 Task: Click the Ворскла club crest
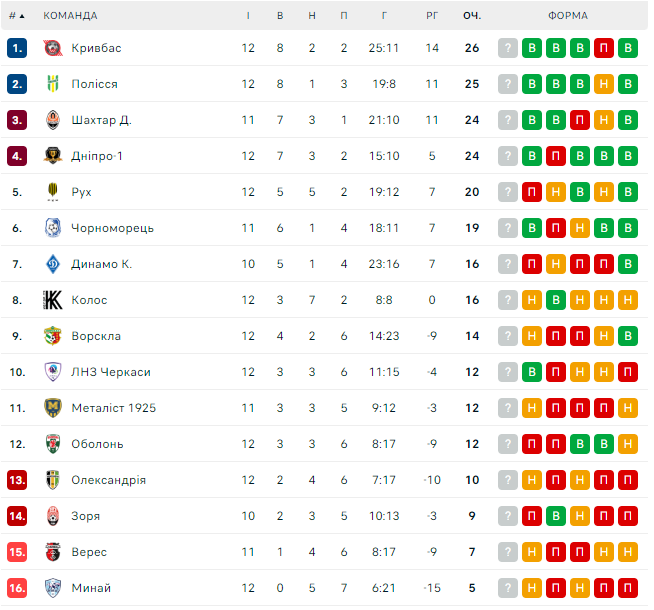click(x=53, y=336)
